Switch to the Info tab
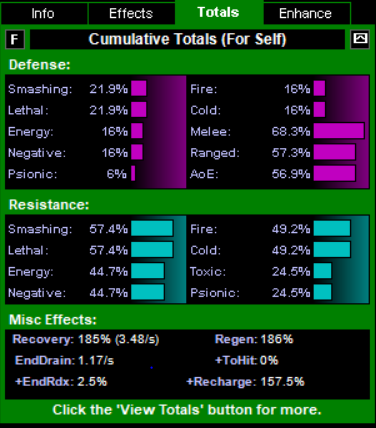 (x=44, y=14)
